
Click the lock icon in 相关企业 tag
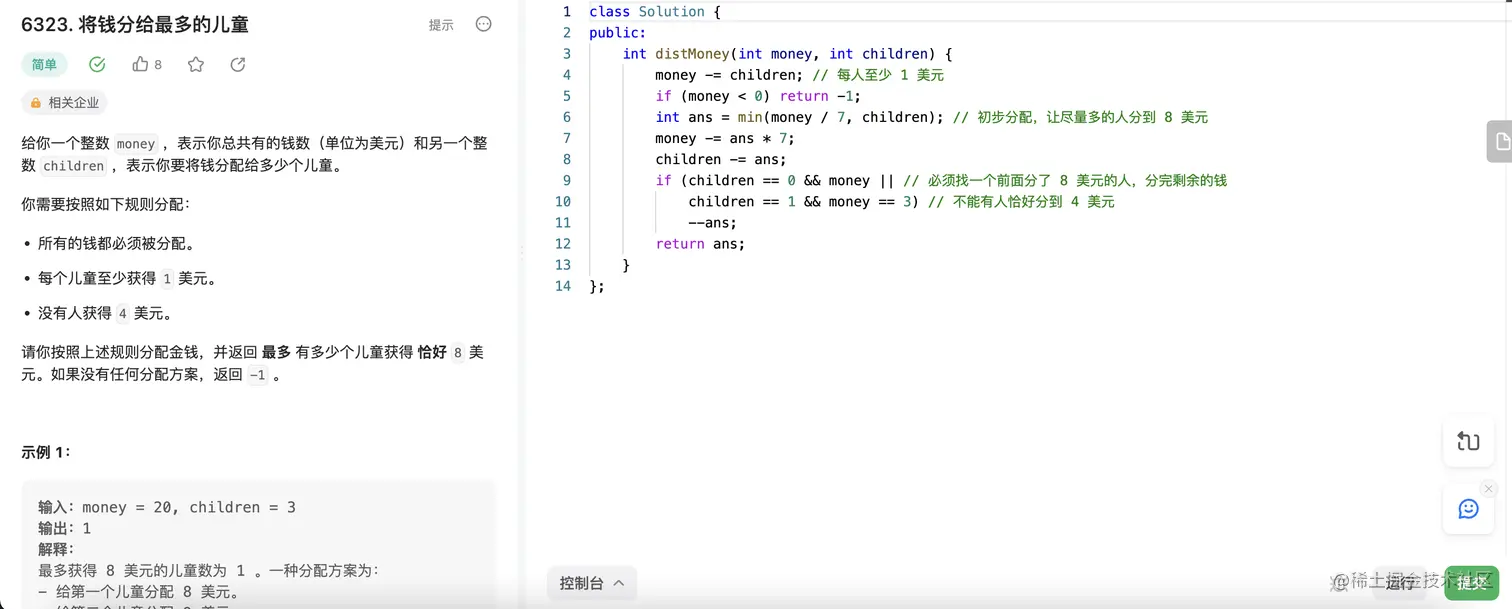(36, 102)
